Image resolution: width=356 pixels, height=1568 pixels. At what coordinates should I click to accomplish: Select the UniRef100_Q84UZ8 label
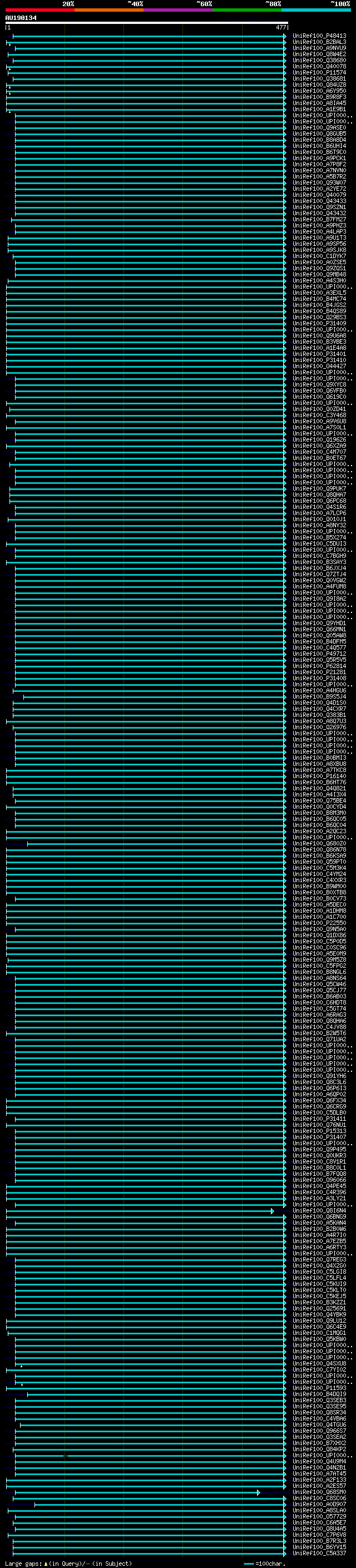319,85
